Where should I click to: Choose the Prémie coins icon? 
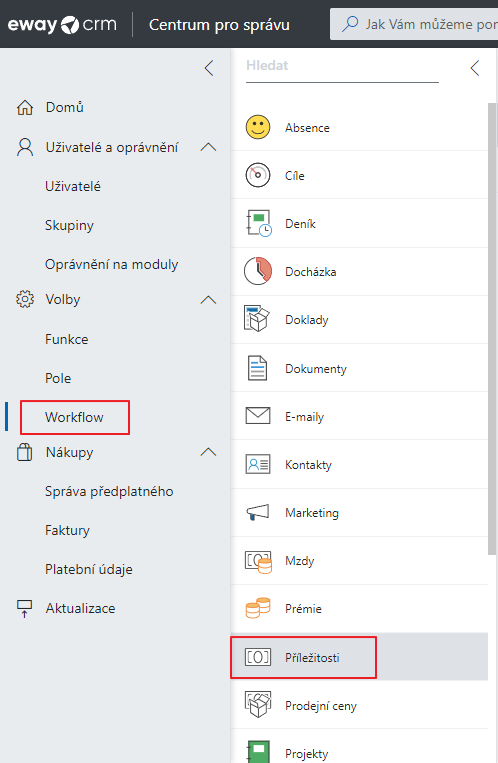click(x=258, y=608)
